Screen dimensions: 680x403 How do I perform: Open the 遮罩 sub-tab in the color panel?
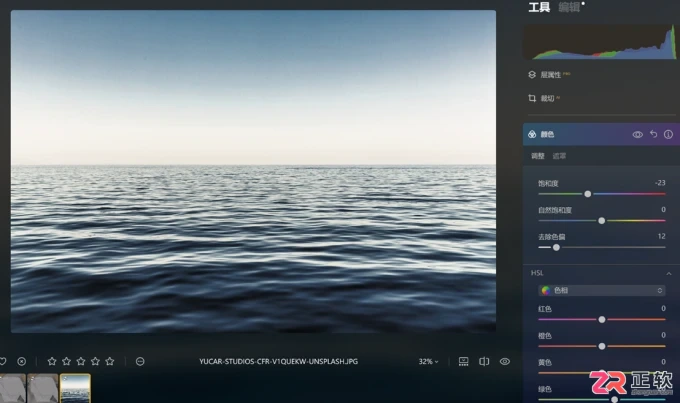coord(559,156)
